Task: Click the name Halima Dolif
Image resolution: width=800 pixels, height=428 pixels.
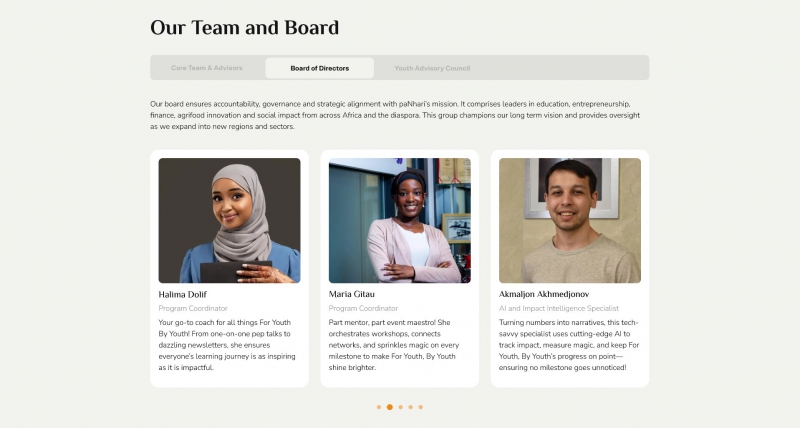Action: click(x=183, y=294)
